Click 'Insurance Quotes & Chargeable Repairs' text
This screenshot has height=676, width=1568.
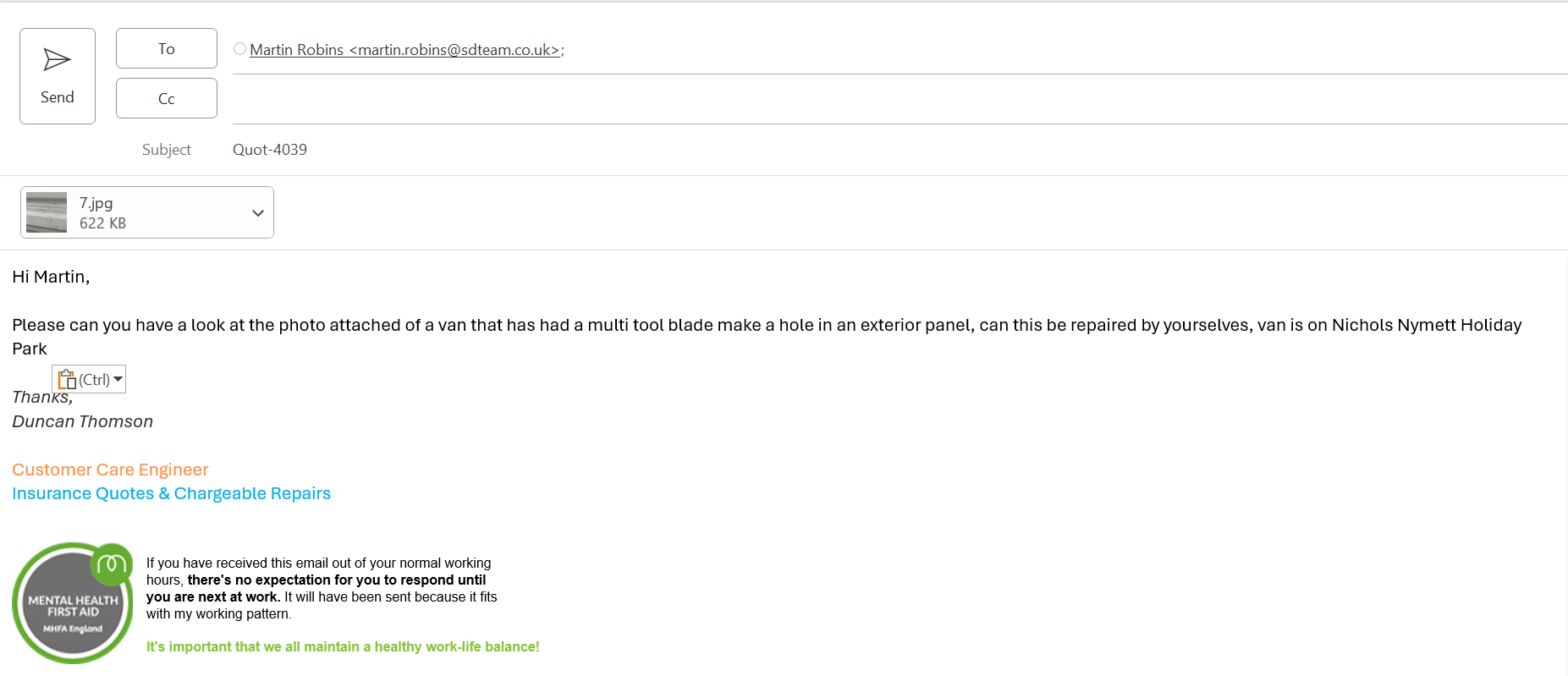pos(171,493)
